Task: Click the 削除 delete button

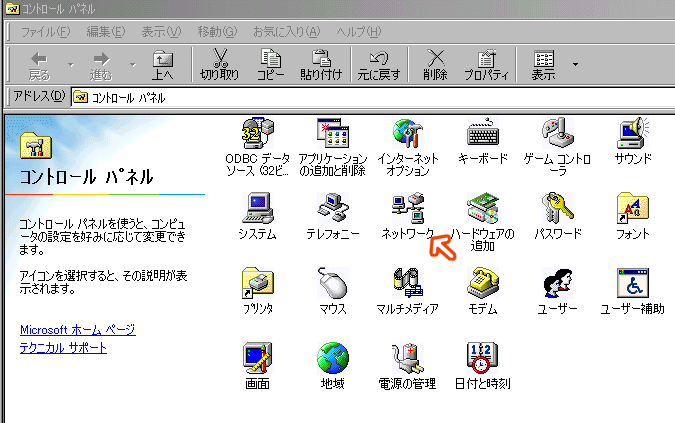Action: click(x=435, y=65)
